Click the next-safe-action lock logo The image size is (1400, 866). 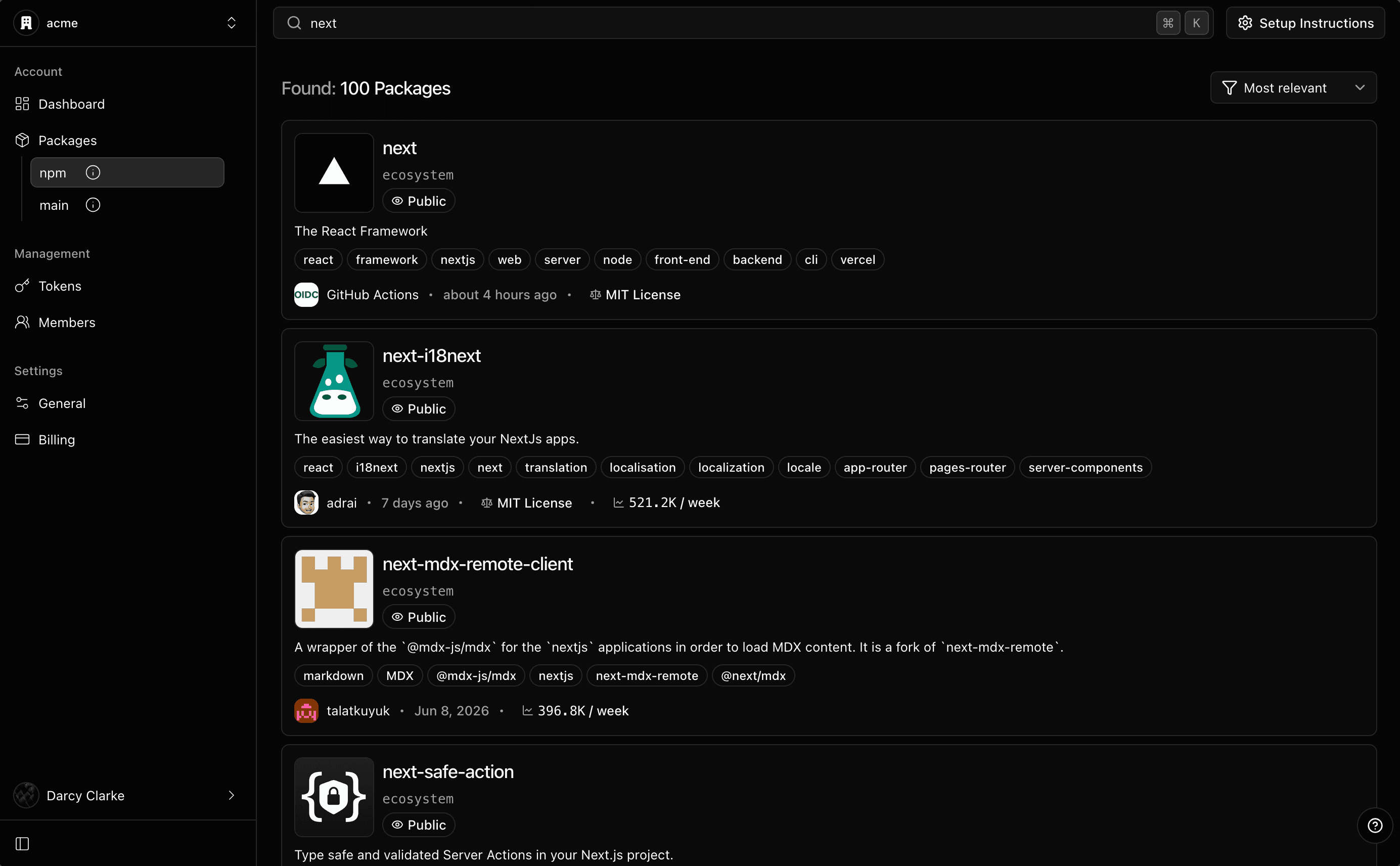click(334, 797)
